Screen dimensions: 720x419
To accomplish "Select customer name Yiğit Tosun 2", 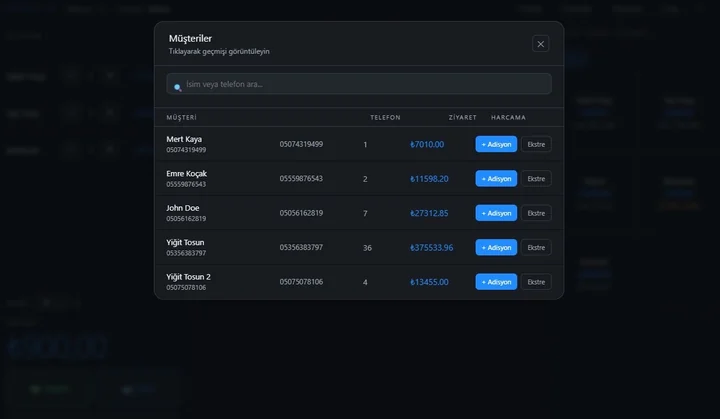I will coord(188,277).
